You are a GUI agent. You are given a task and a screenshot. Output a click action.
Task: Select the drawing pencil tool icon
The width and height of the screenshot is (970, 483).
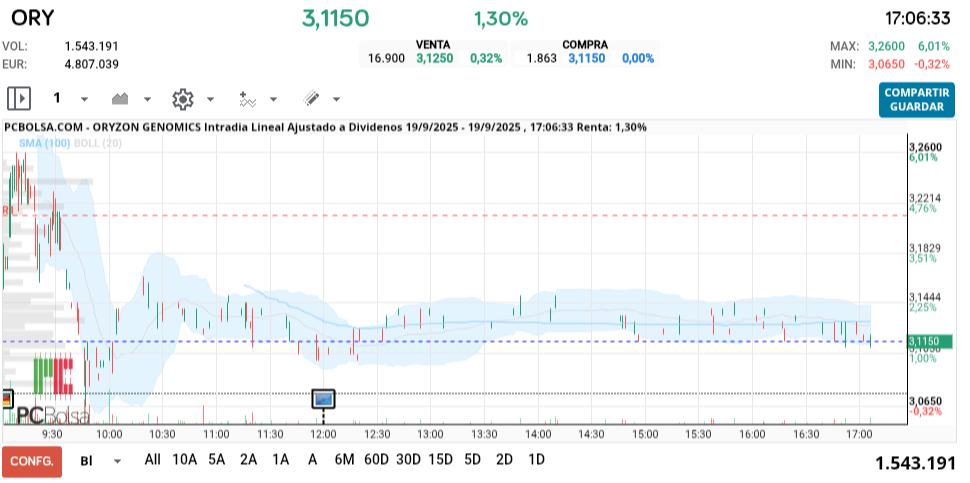pyautogui.click(x=311, y=98)
